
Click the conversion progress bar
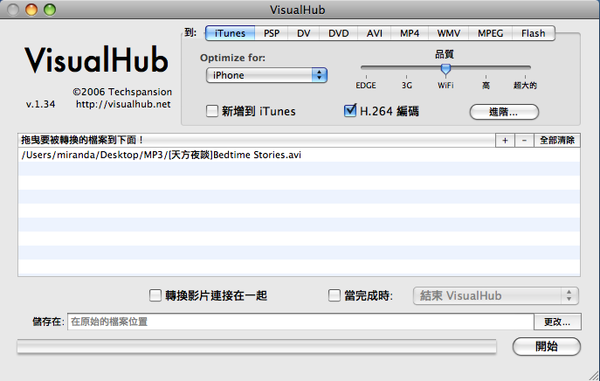tap(257, 347)
